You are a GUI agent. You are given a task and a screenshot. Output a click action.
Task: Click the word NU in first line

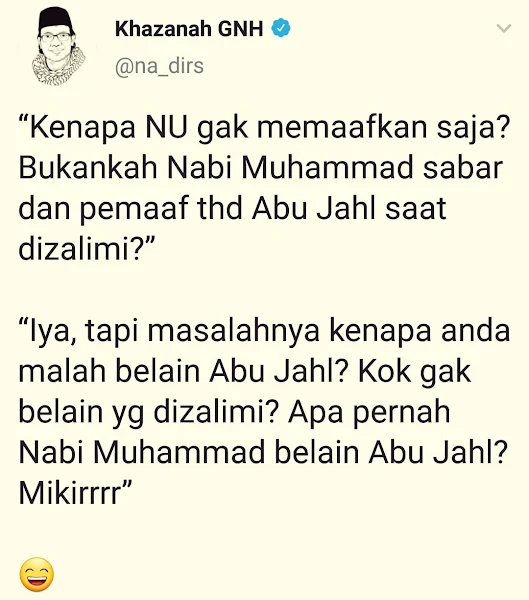click(167, 128)
